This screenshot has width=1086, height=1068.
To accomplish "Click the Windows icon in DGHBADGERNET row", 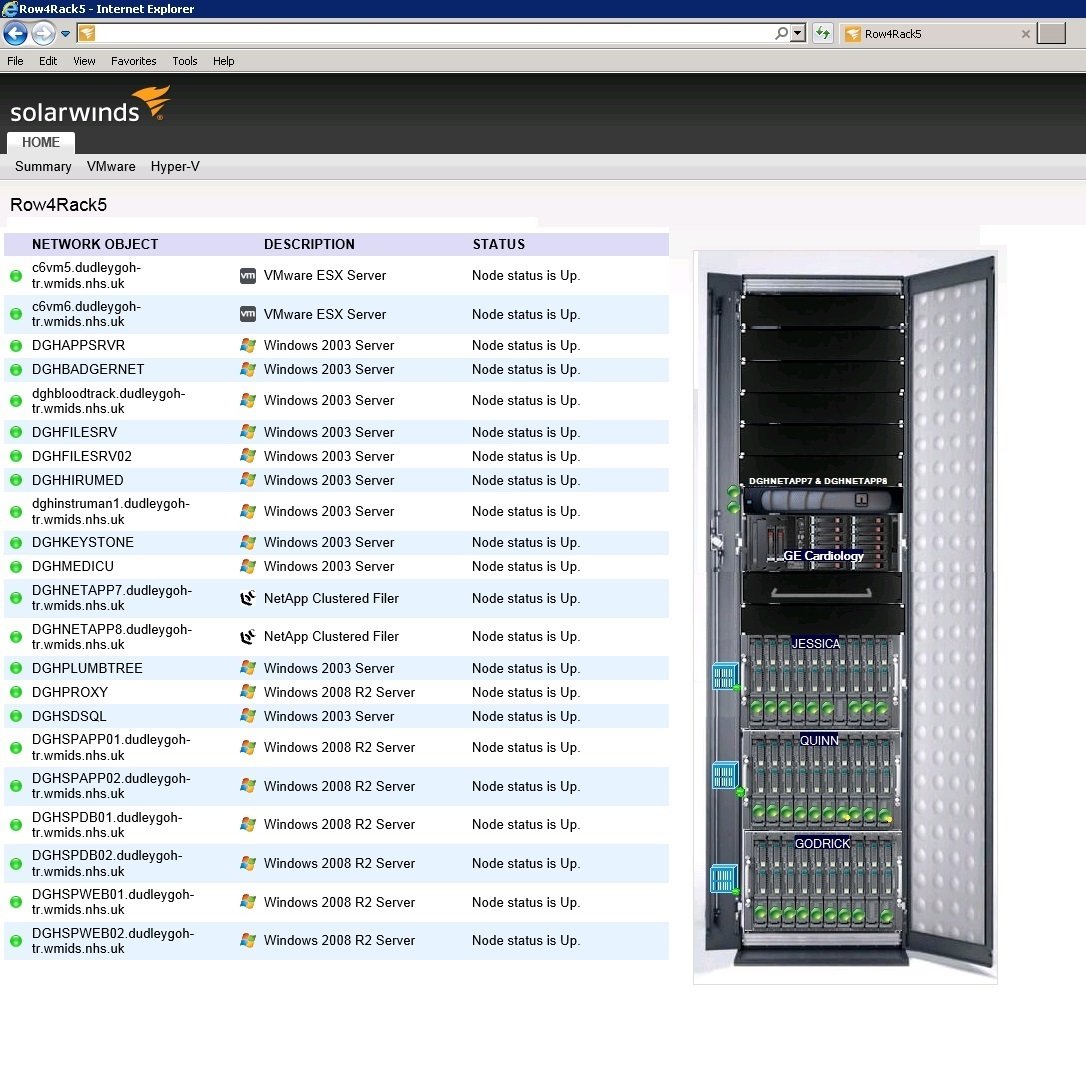I will 247,370.
